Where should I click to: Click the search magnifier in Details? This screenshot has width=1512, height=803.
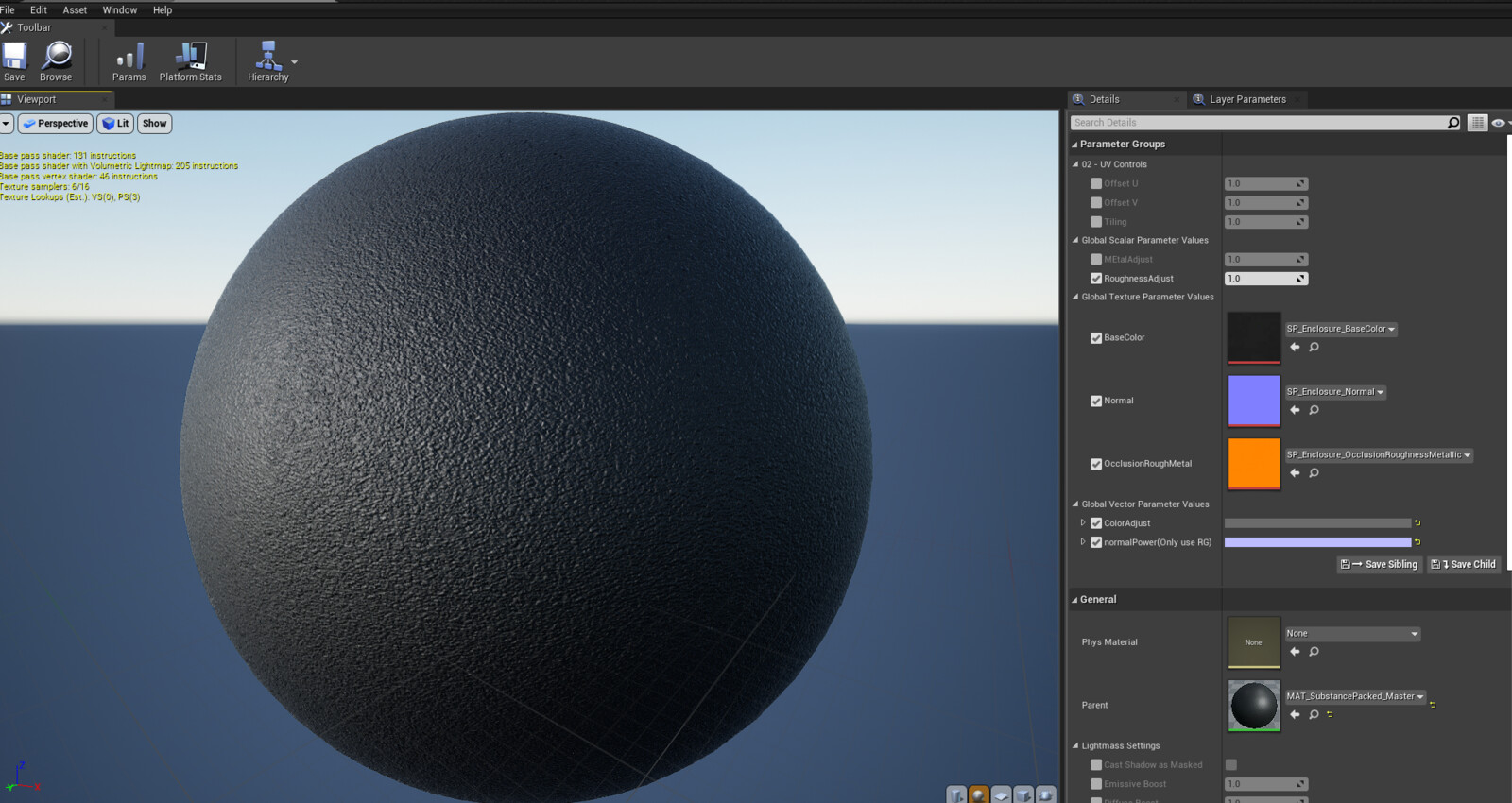pos(1453,123)
